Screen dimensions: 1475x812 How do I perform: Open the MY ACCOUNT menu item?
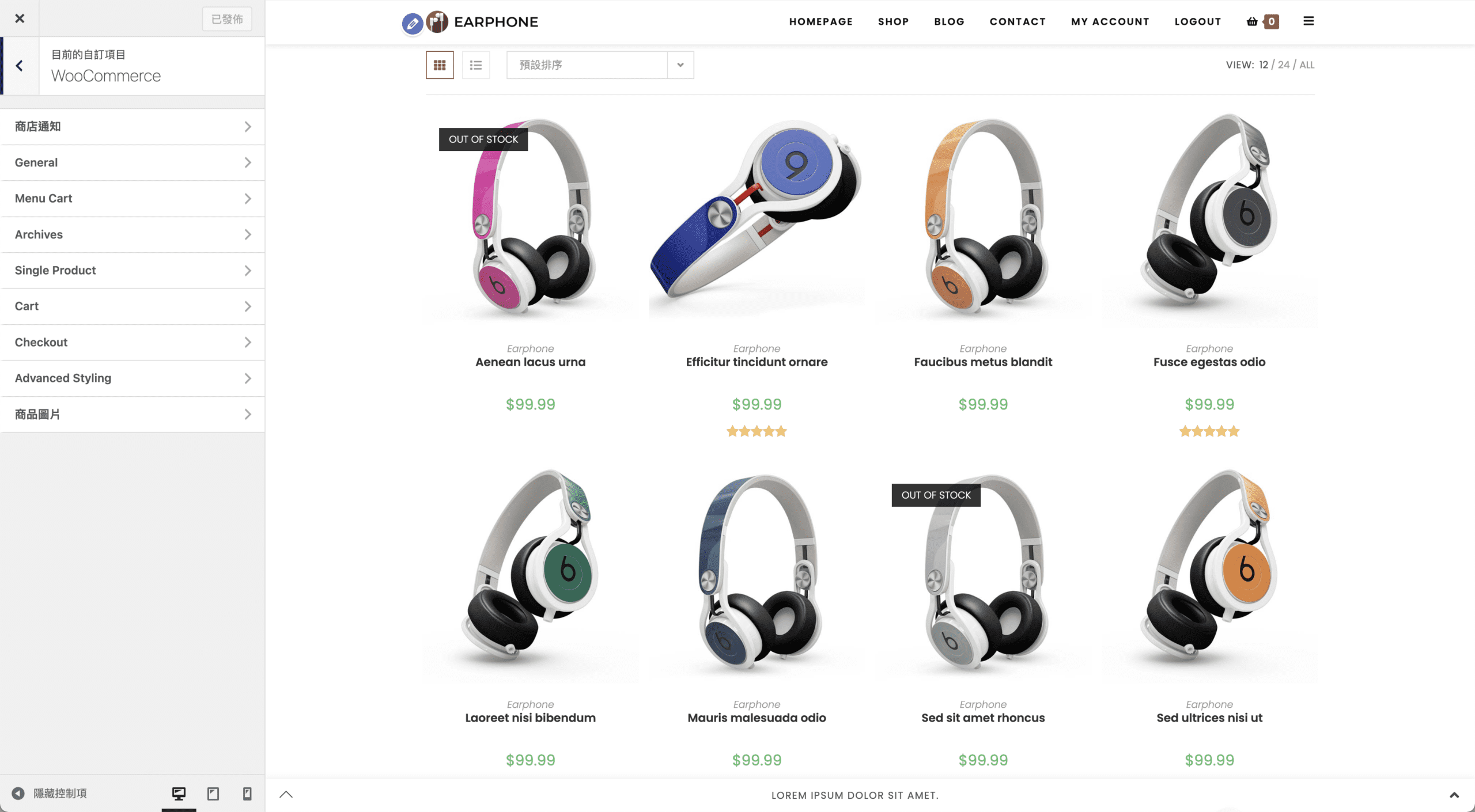[1110, 21]
